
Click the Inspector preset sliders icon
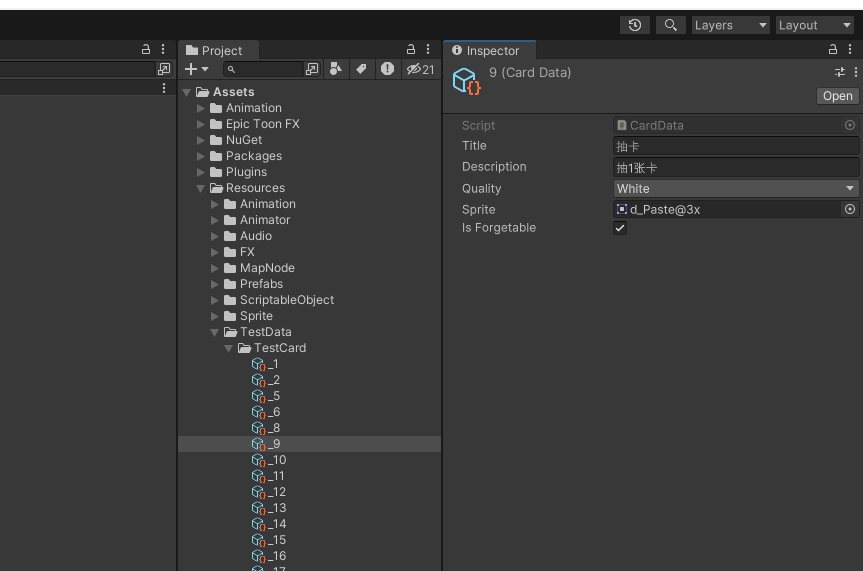840,72
